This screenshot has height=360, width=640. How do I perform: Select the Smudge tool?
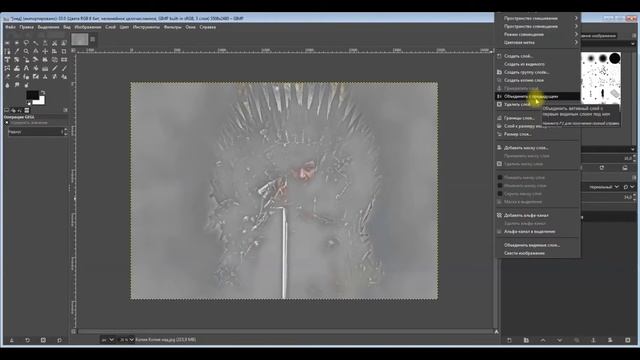[17, 85]
